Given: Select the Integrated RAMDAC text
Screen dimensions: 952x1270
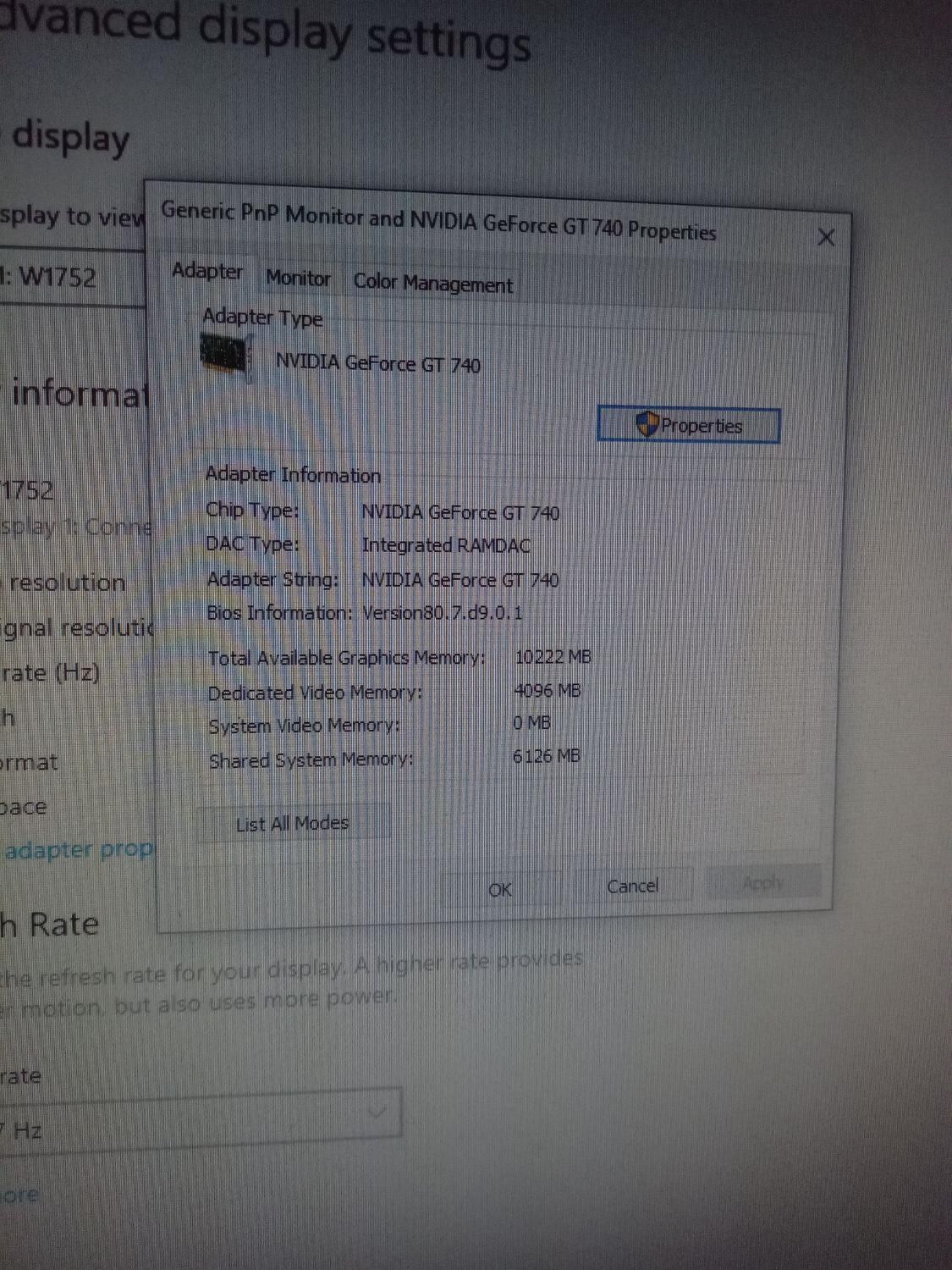Looking at the screenshot, I should pos(446,545).
